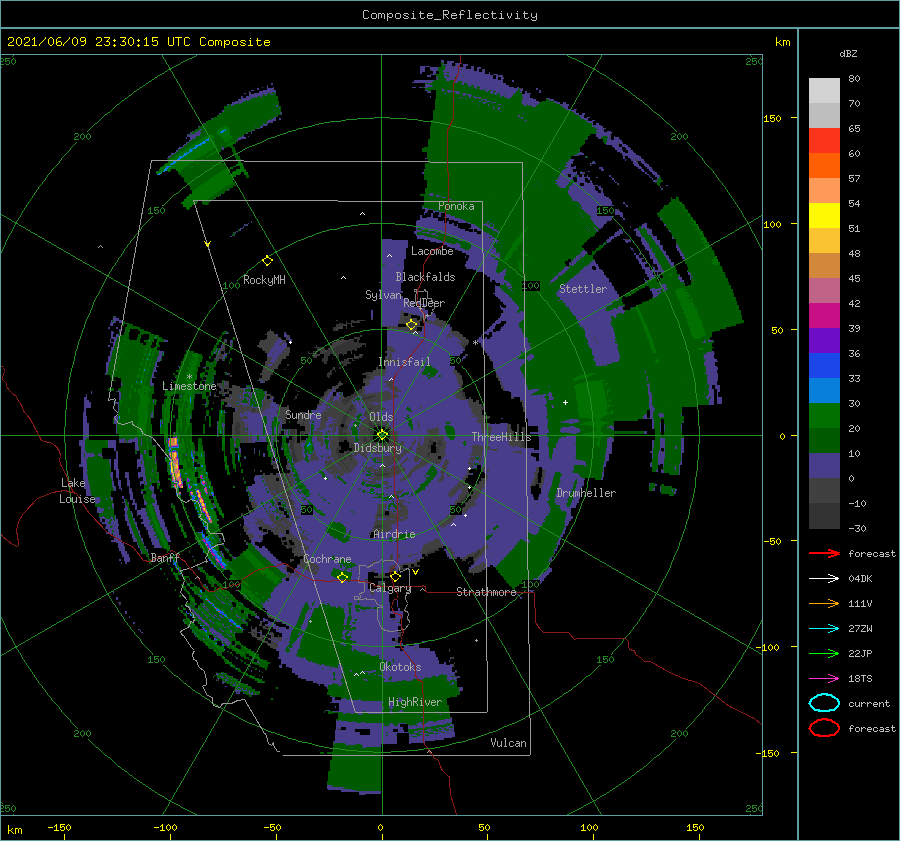900x841 pixels.
Task: Click the Strathmore city label
Action: (x=486, y=592)
